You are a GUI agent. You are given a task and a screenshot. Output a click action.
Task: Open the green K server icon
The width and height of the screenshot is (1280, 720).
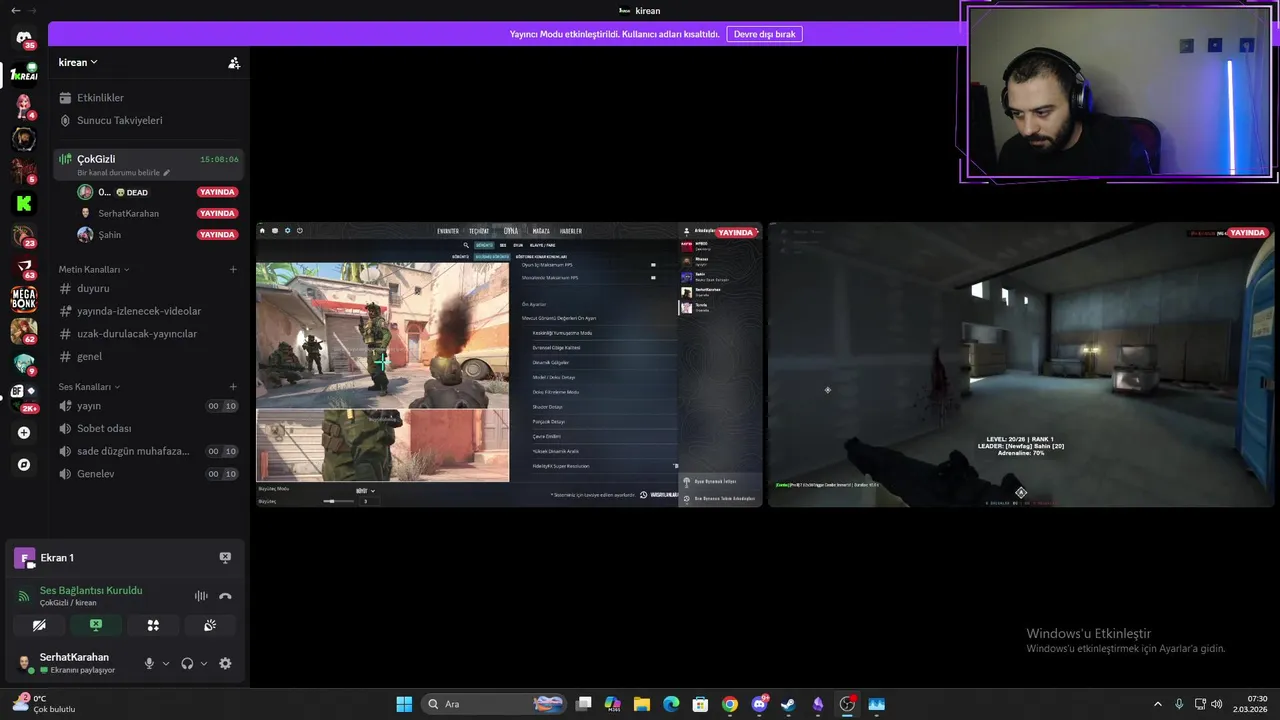point(23,203)
